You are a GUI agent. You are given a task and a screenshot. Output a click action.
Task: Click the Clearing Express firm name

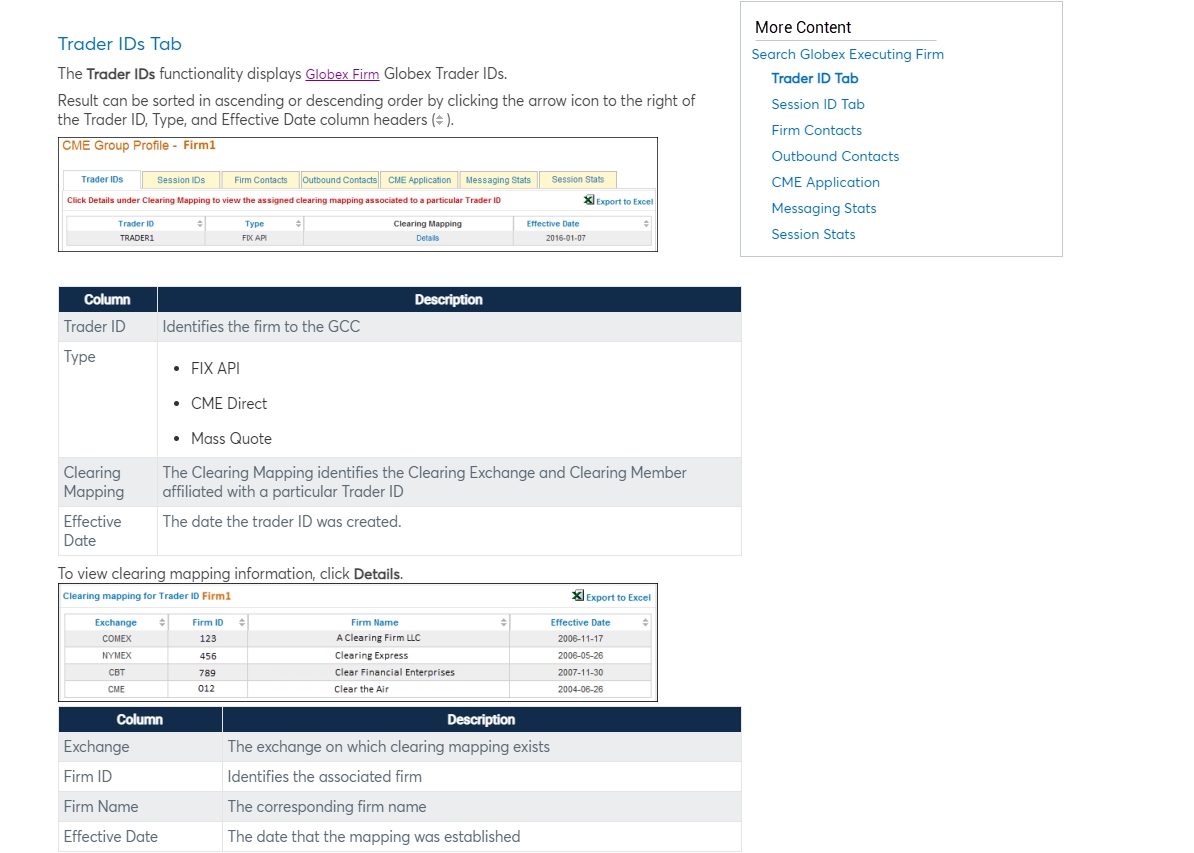coord(372,656)
